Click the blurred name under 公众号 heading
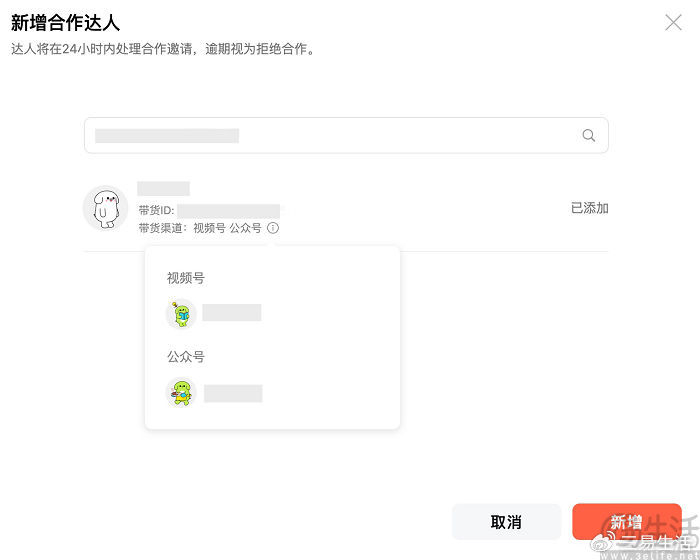Viewport: 700px width, 560px height. click(233, 393)
